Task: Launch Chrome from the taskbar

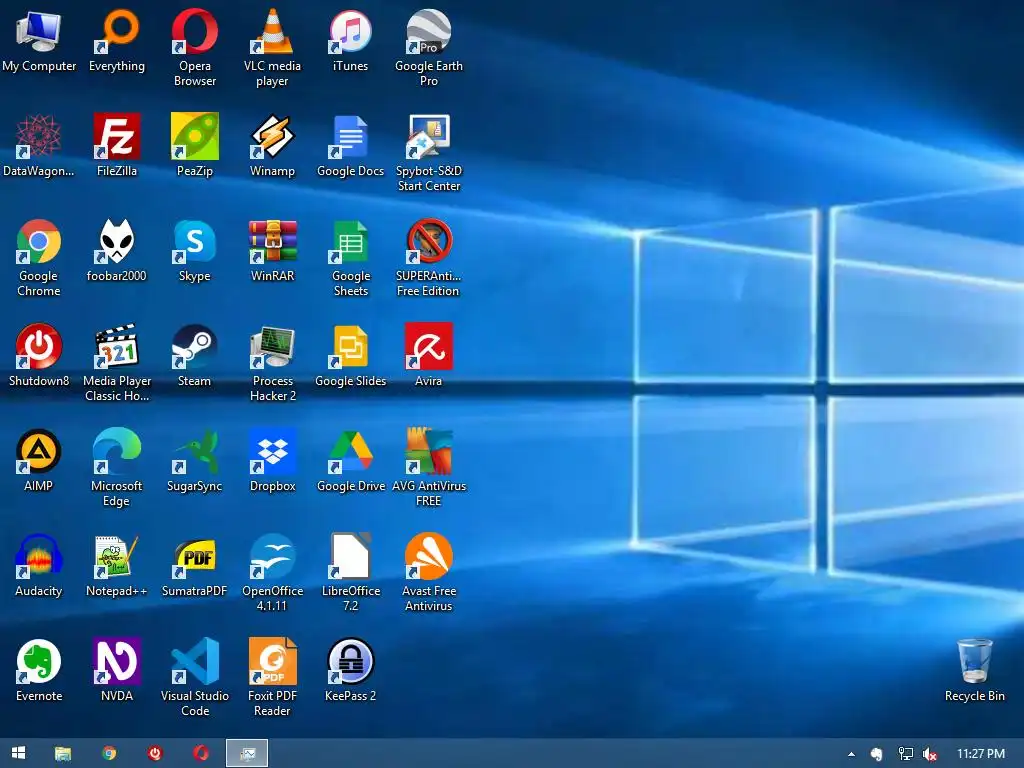Action: (x=109, y=753)
